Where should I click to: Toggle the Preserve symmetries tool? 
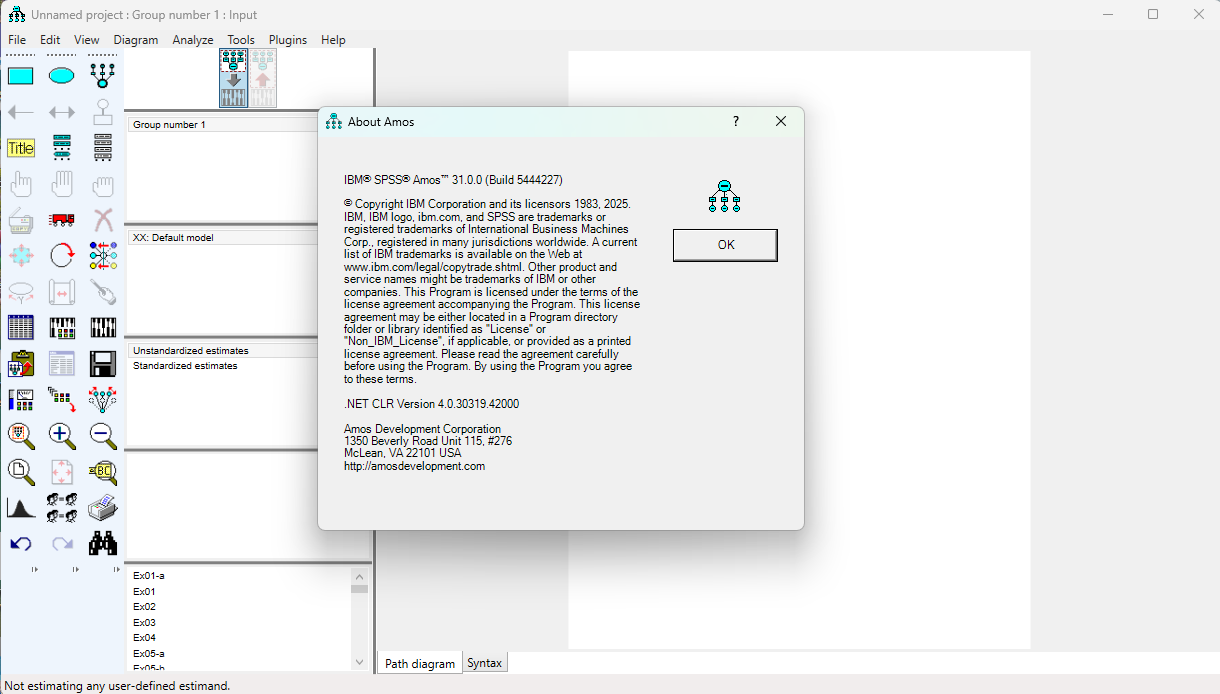103,400
